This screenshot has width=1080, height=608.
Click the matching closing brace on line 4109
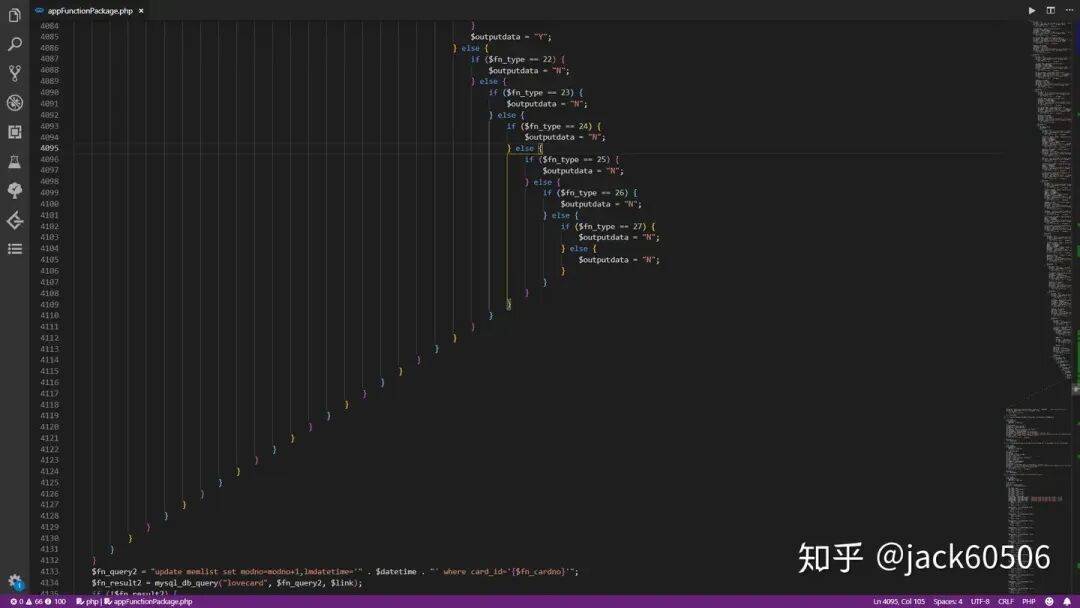point(509,304)
